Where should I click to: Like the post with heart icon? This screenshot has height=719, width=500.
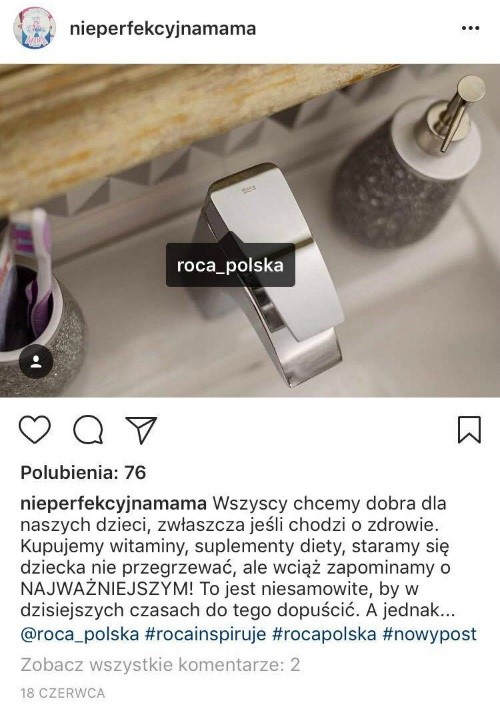34,429
